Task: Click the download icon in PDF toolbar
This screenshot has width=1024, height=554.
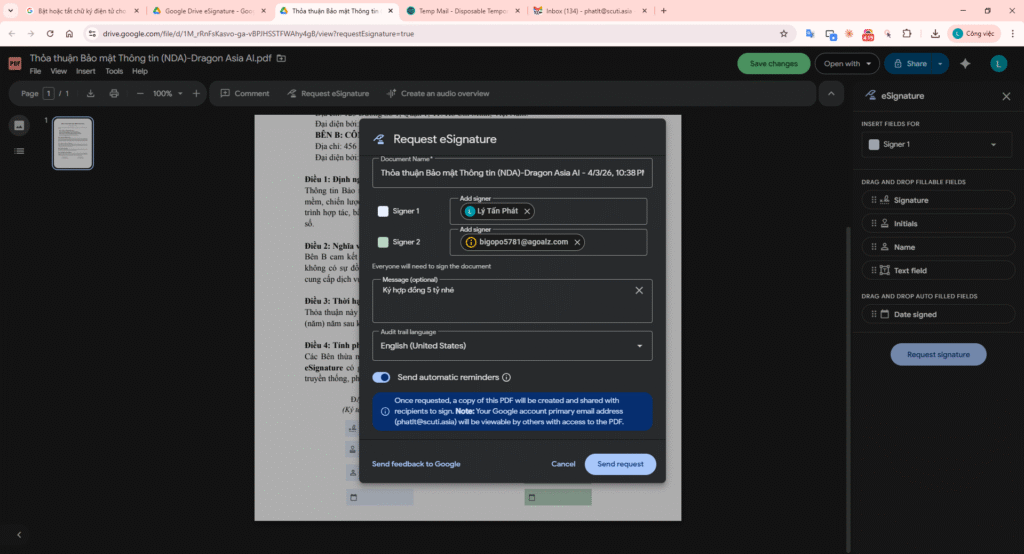Action: point(91,93)
